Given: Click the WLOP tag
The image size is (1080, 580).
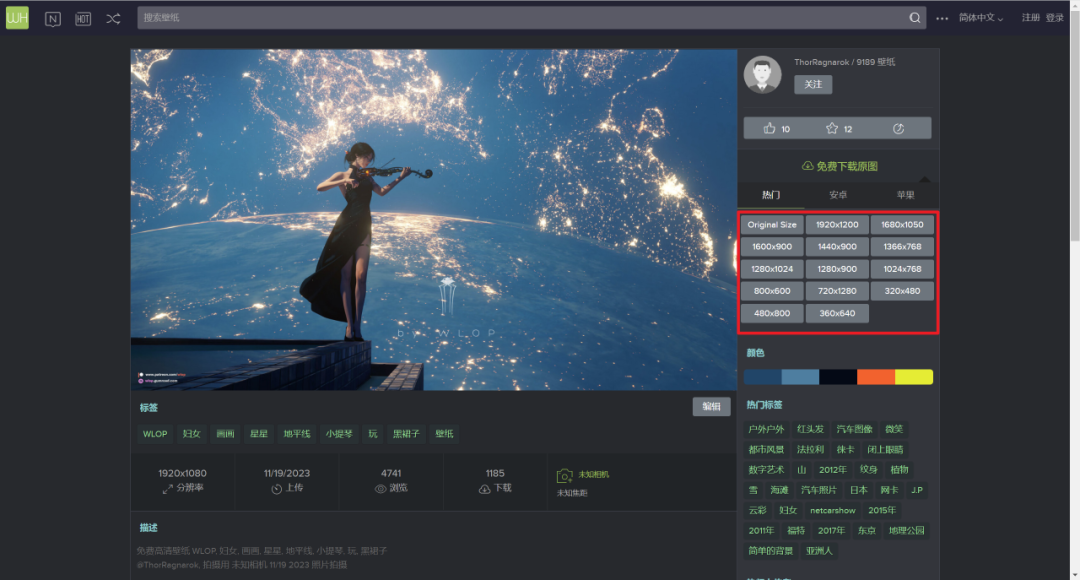Looking at the screenshot, I should point(155,434).
